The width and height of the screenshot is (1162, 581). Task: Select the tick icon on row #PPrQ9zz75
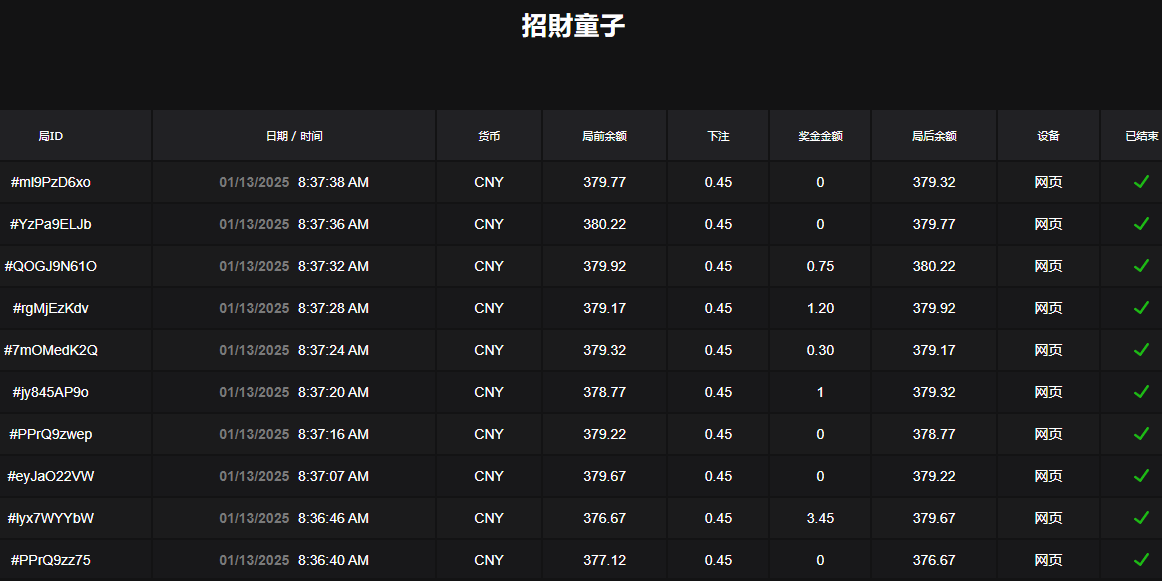tap(1139, 560)
